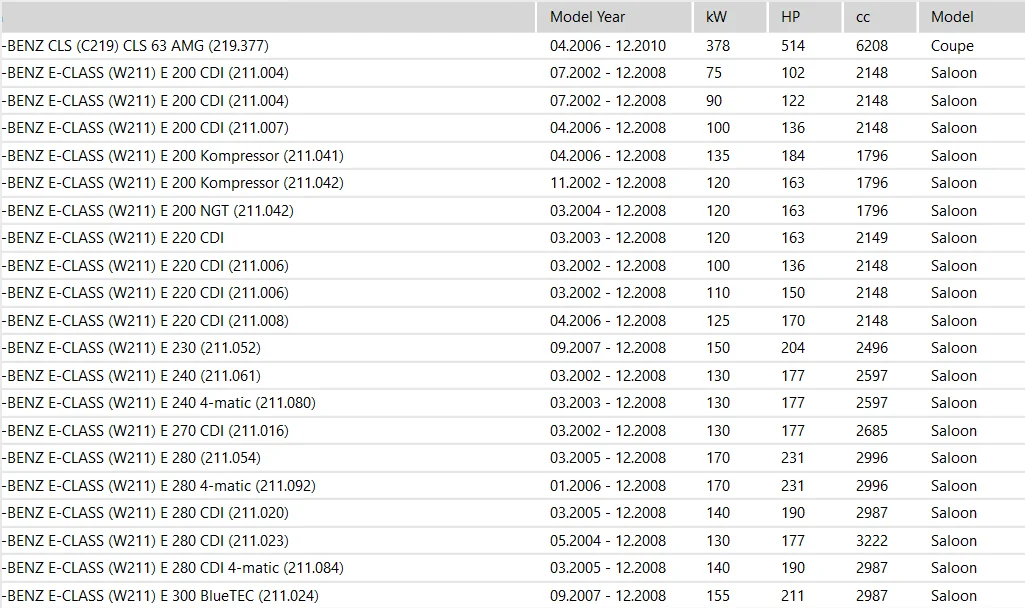
Task: Select the E 280 (211.054) entry
Action: coord(512,458)
